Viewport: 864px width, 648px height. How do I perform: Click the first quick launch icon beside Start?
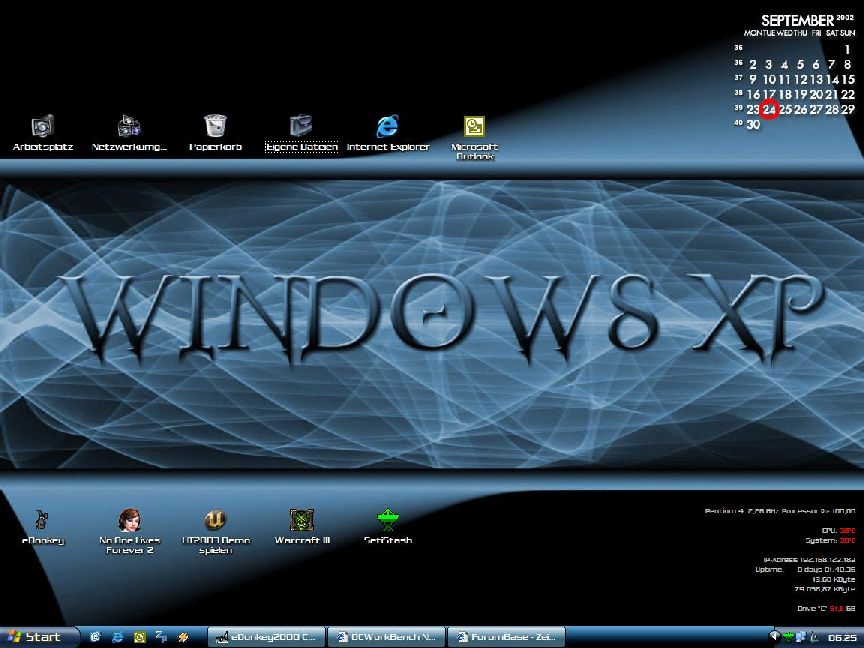(x=95, y=637)
